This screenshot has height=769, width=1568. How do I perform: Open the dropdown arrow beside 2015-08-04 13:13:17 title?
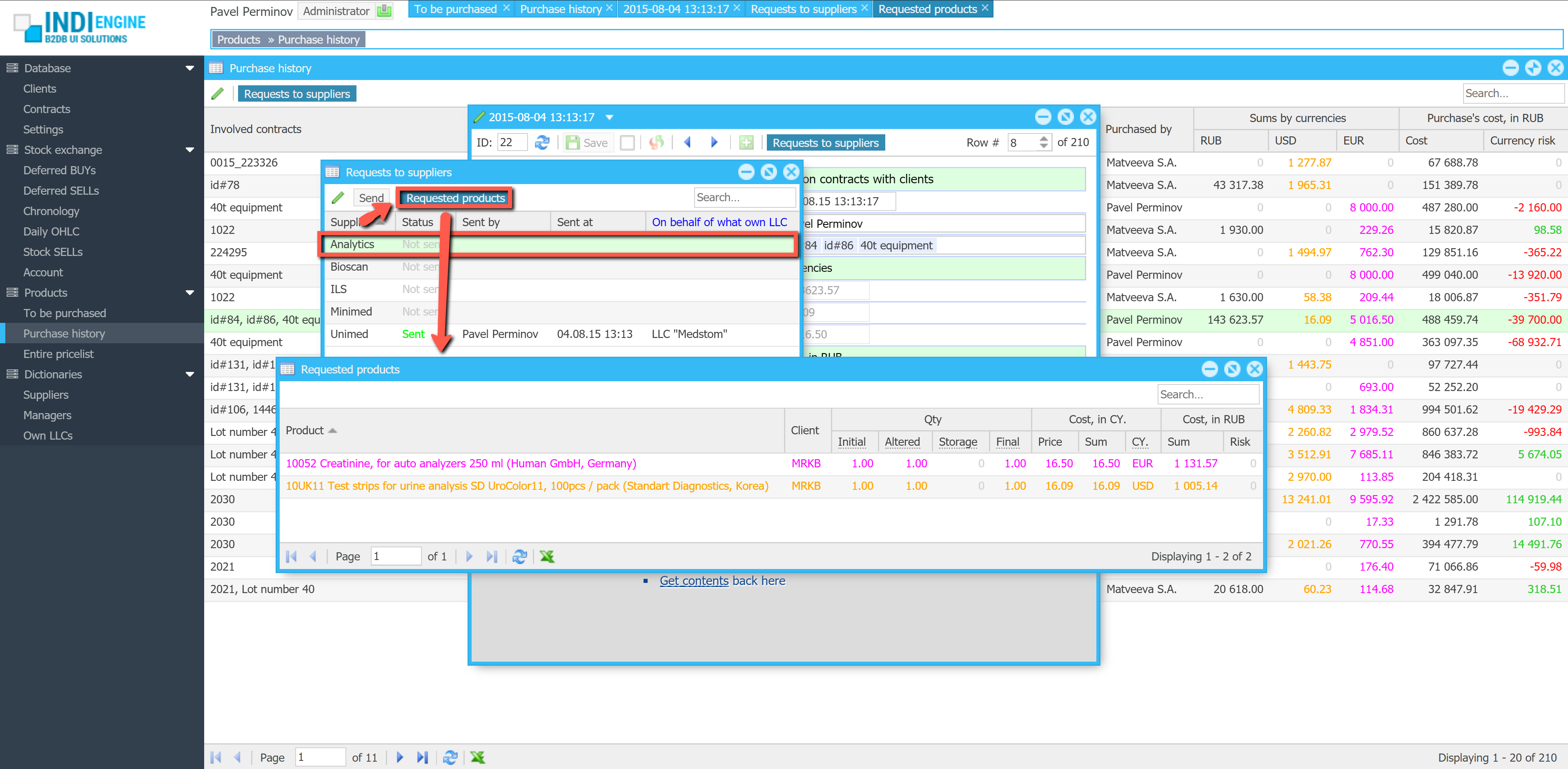(x=609, y=118)
